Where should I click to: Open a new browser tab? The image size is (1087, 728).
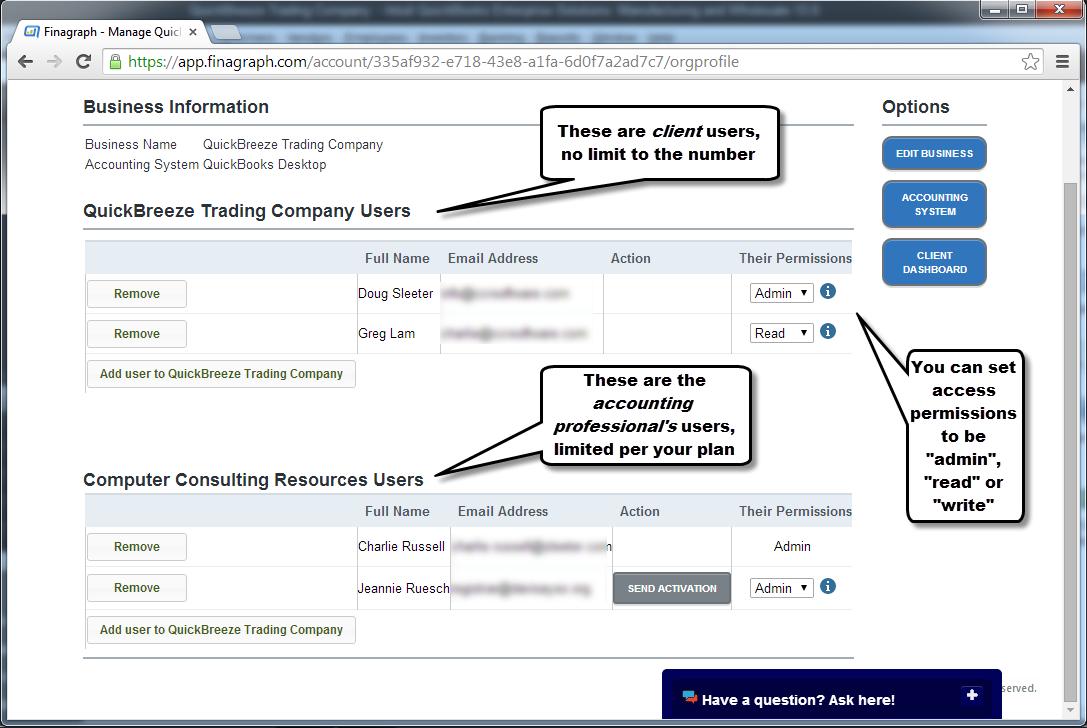225,32
